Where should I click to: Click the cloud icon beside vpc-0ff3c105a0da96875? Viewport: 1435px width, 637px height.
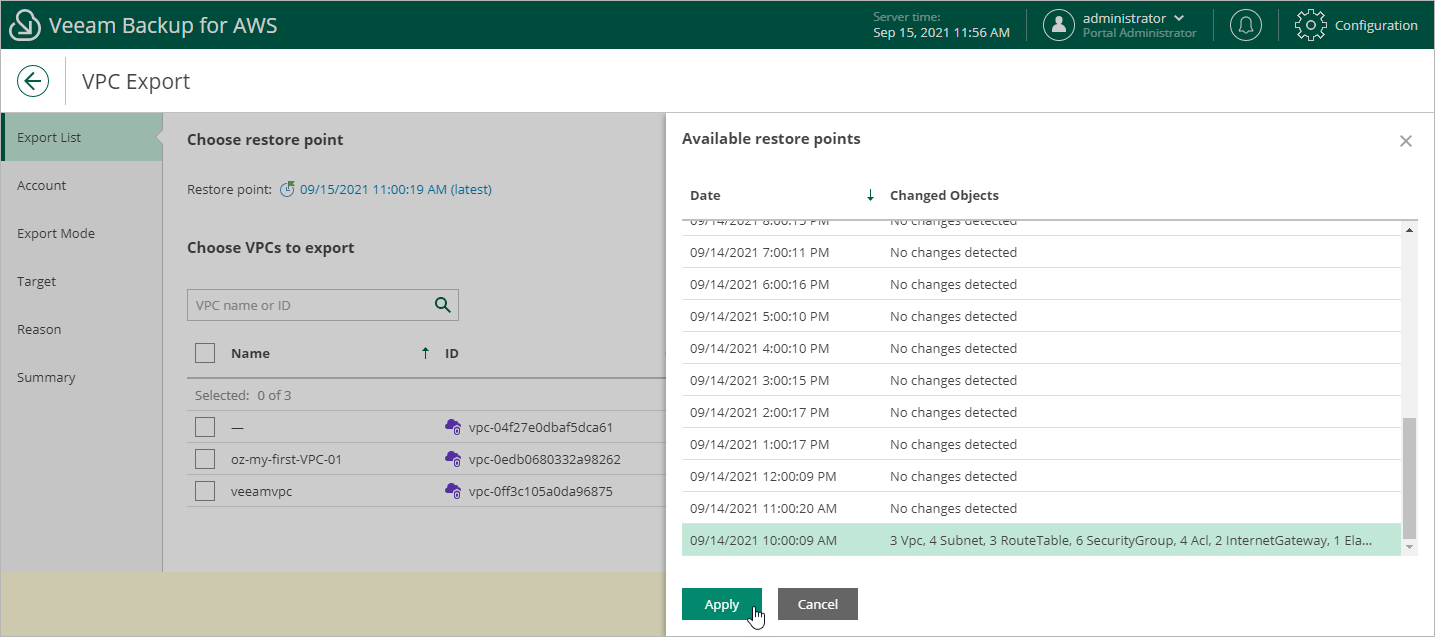[453, 491]
